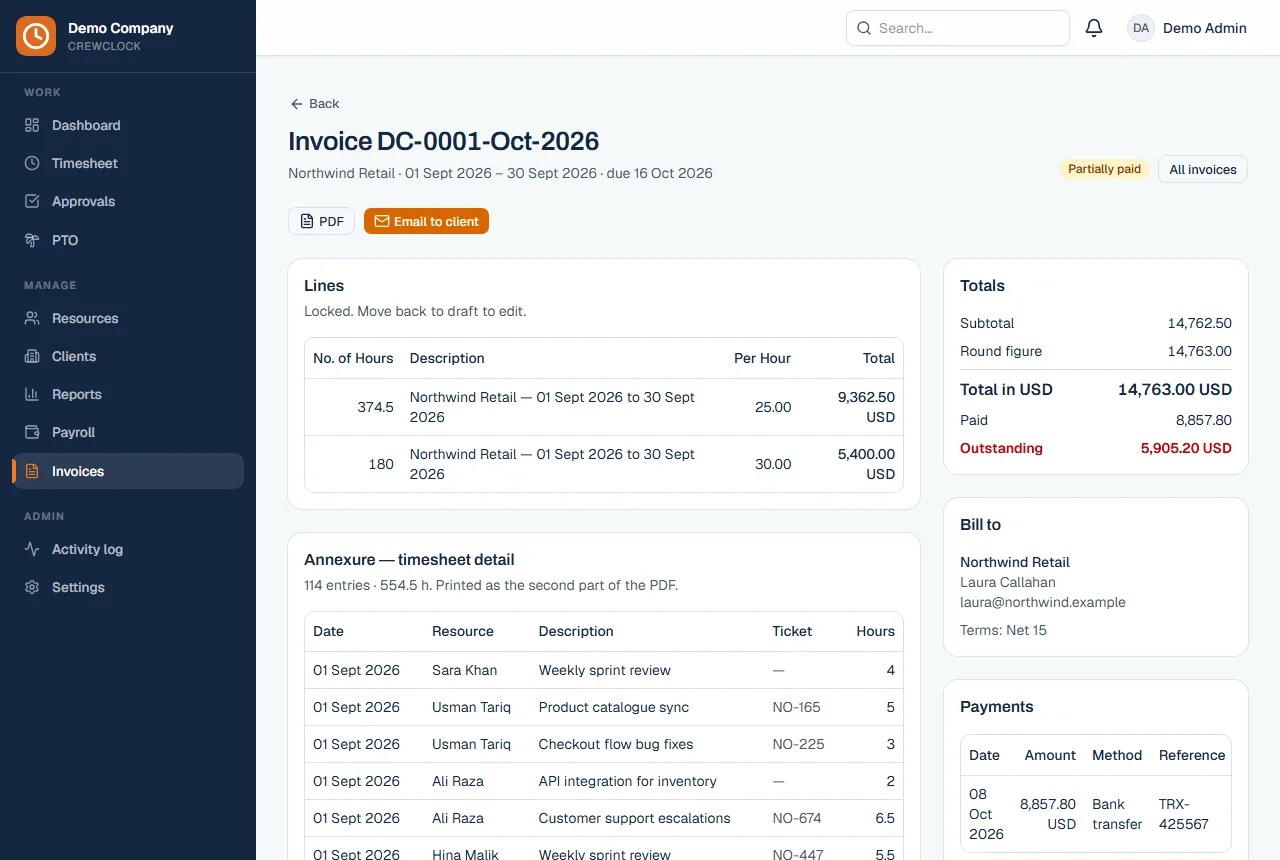Click the Subtotal 14,762.50 value
The image size is (1280, 860).
click(x=1199, y=323)
